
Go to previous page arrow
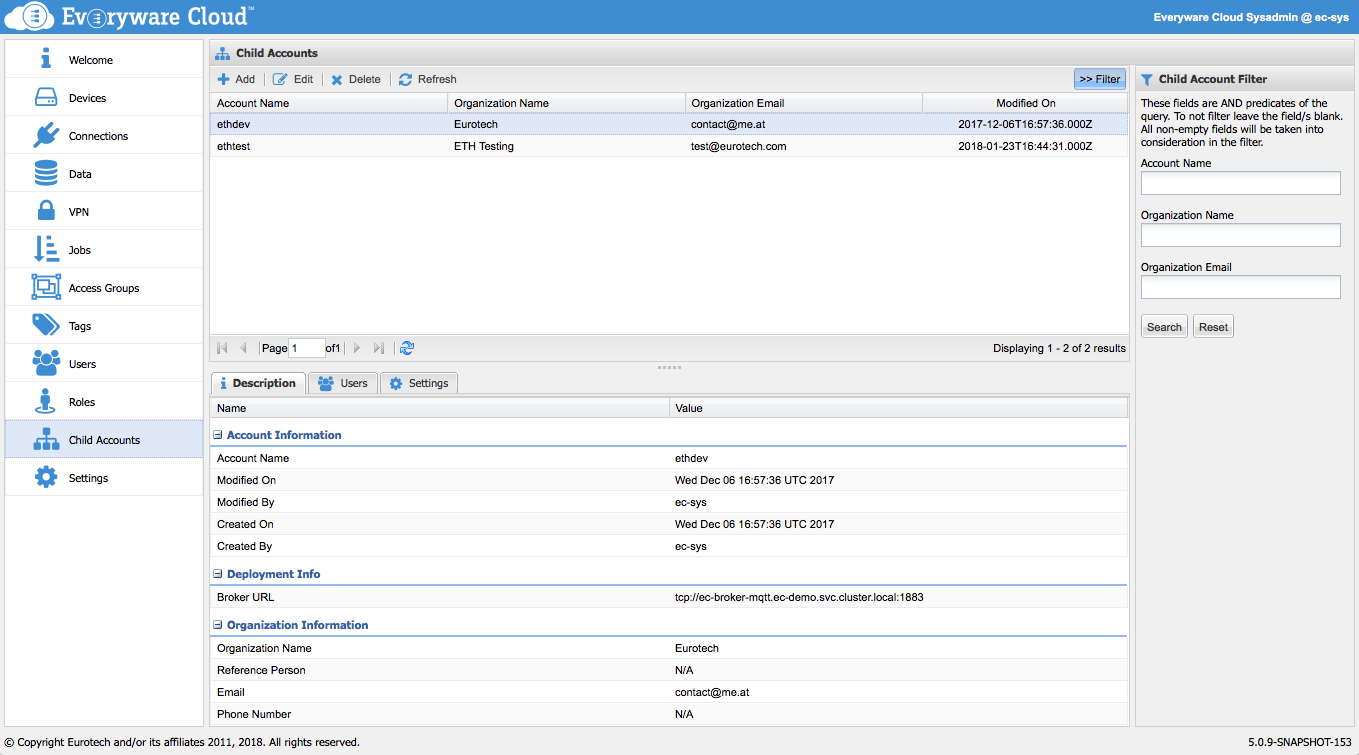coord(243,348)
